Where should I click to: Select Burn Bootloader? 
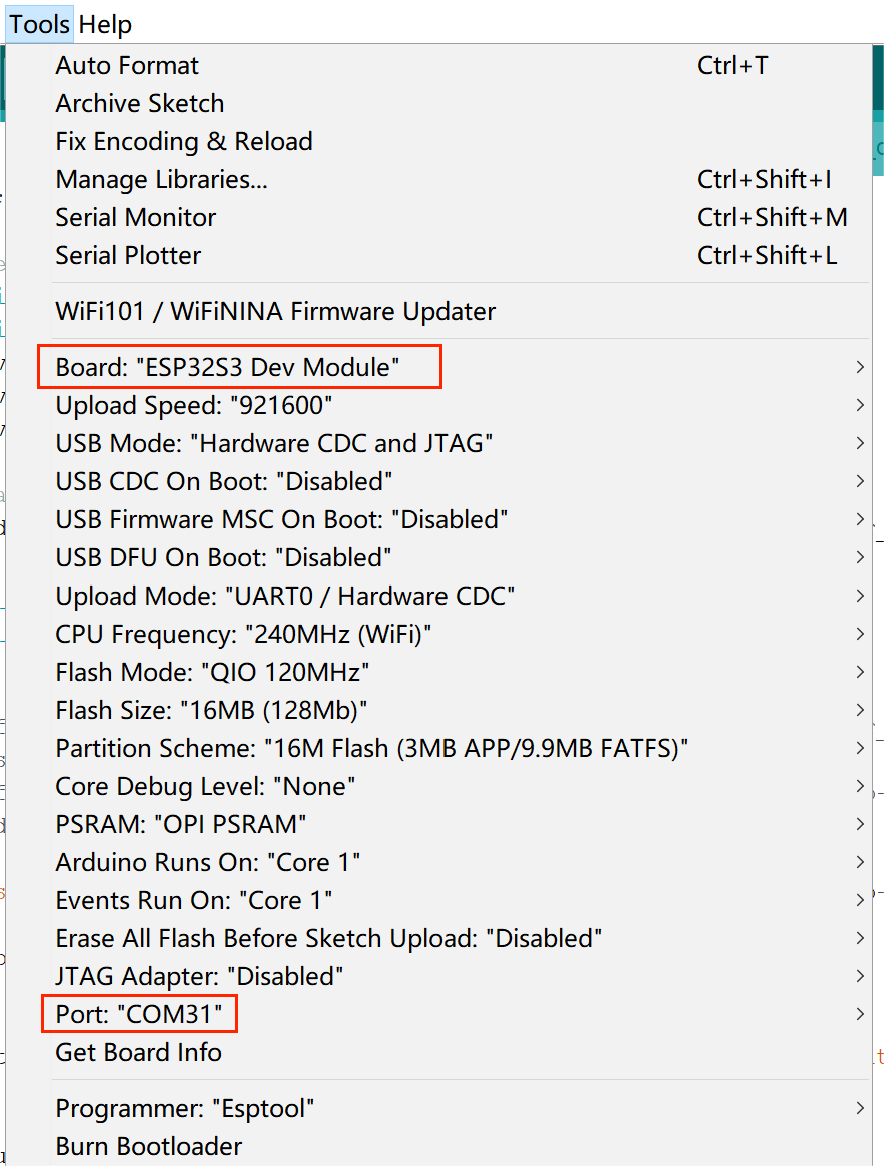[x=461, y=1147]
